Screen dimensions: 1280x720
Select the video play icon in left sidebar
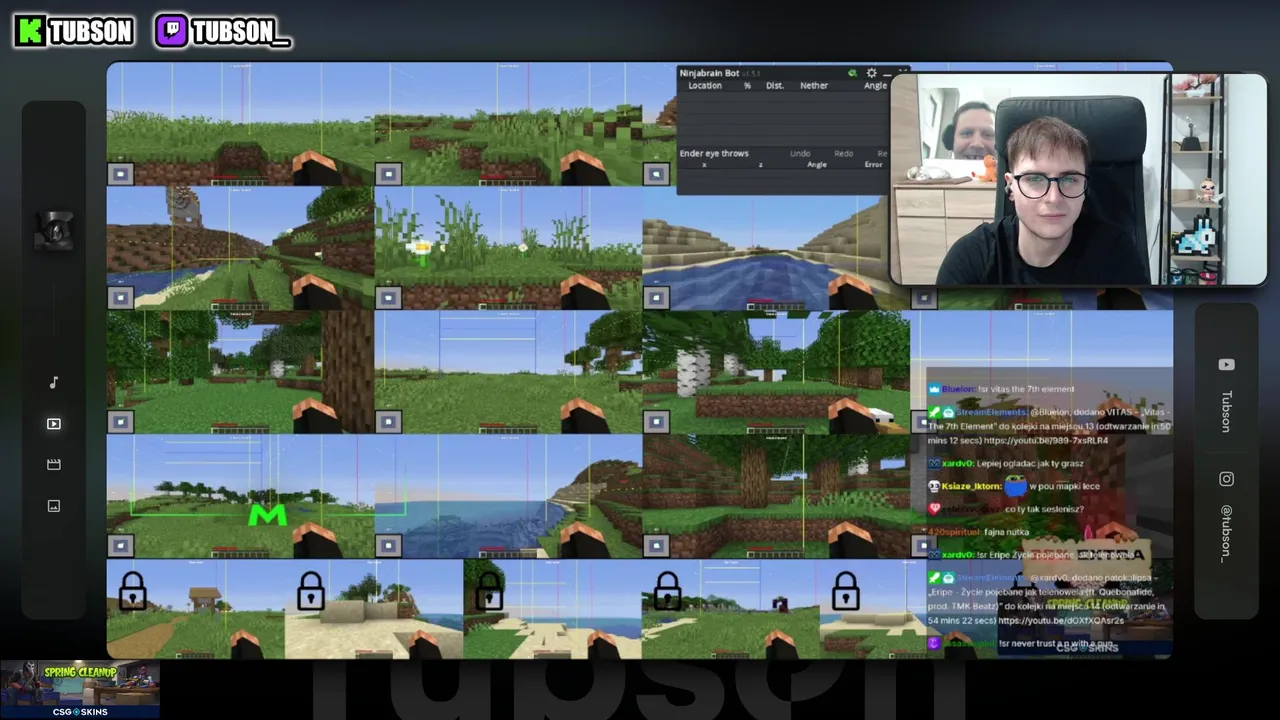tap(54, 424)
